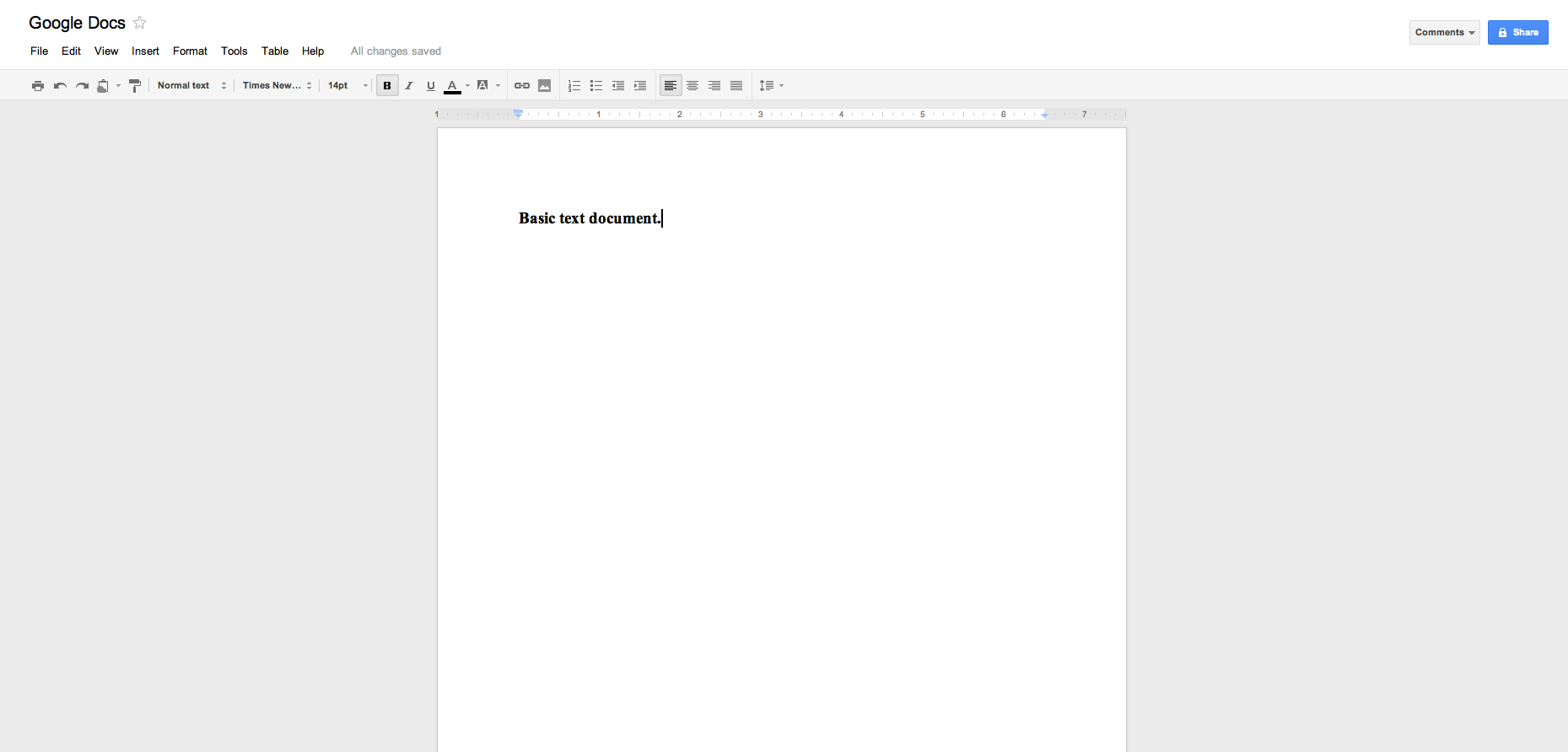The image size is (1568, 752).
Task: Click the Print icon
Action: [38, 86]
